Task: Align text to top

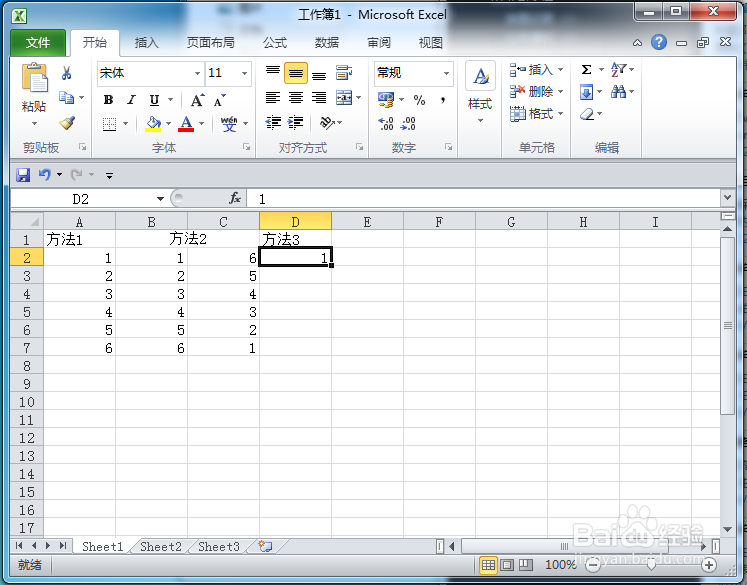Action: click(273, 73)
